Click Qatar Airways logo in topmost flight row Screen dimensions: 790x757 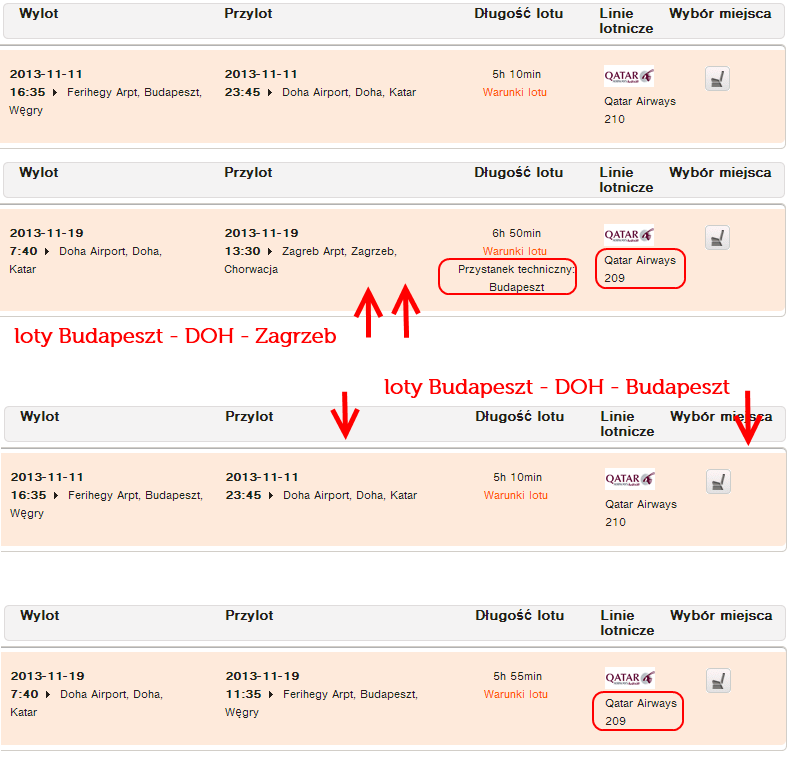click(x=628, y=76)
